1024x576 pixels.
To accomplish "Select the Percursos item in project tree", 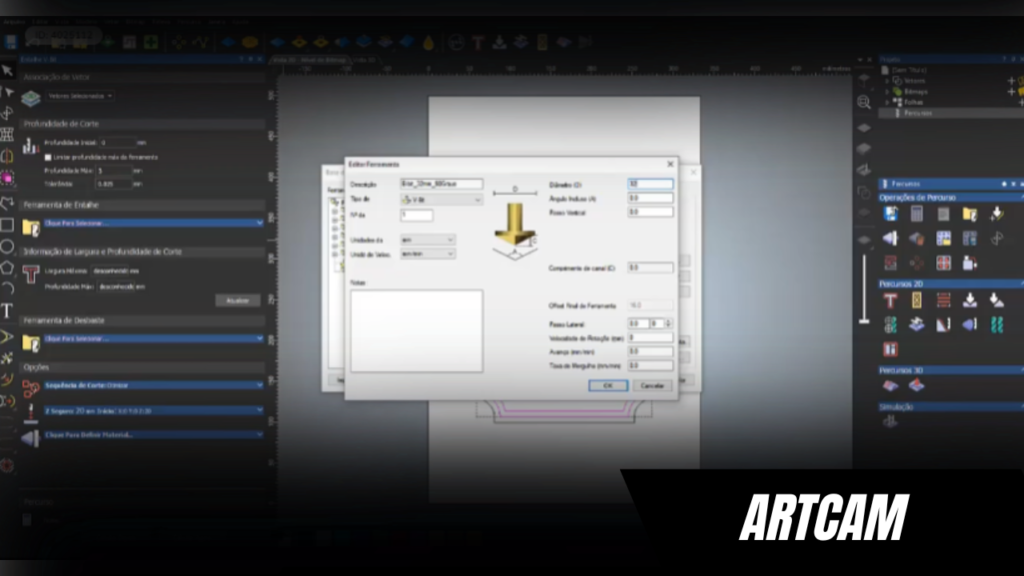I will (x=917, y=113).
